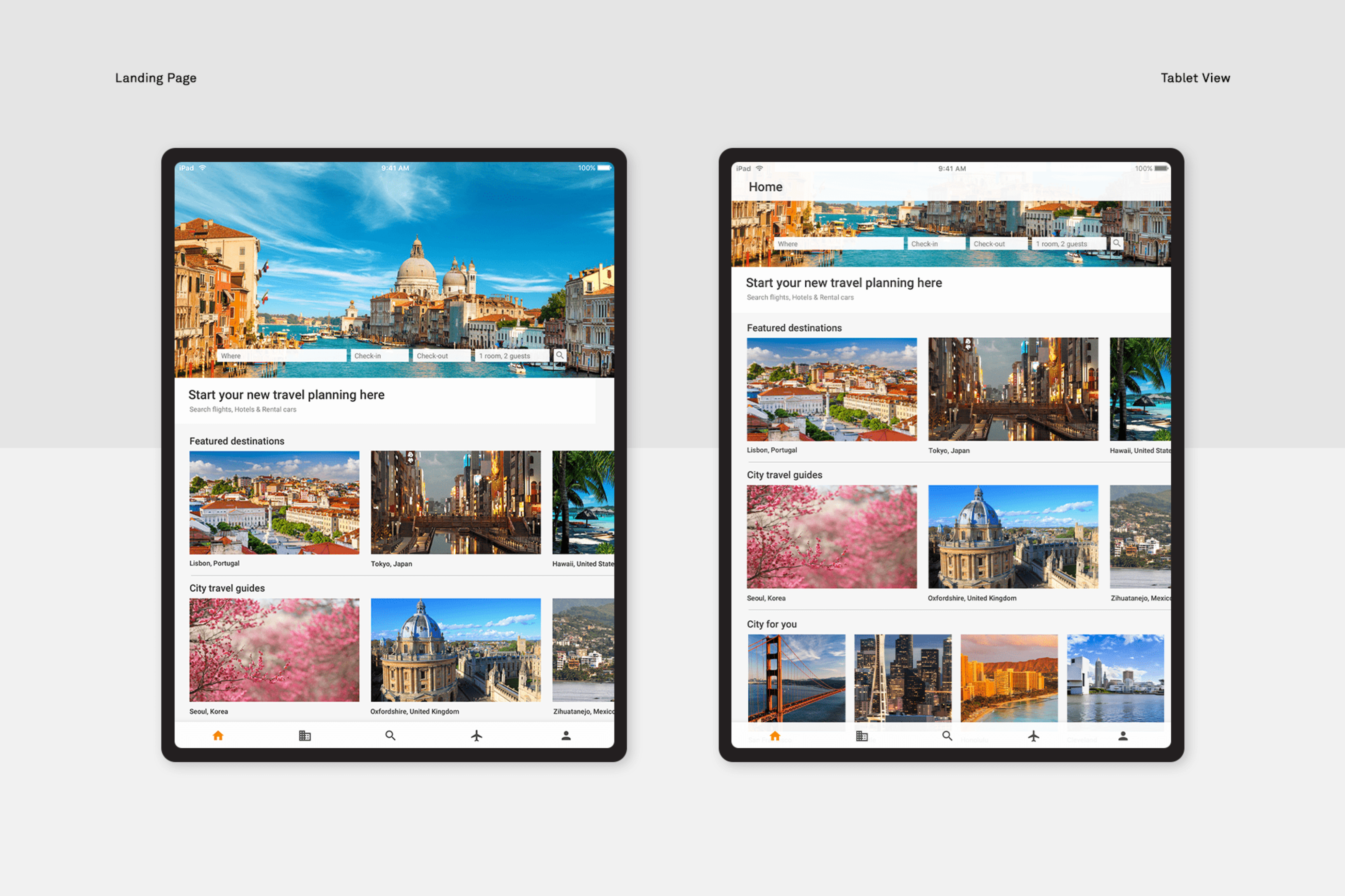This screenshot has width=1345, height=896.
Task: Open Tokyo, Japan destination in right tablet
Action: [1013, 389]
